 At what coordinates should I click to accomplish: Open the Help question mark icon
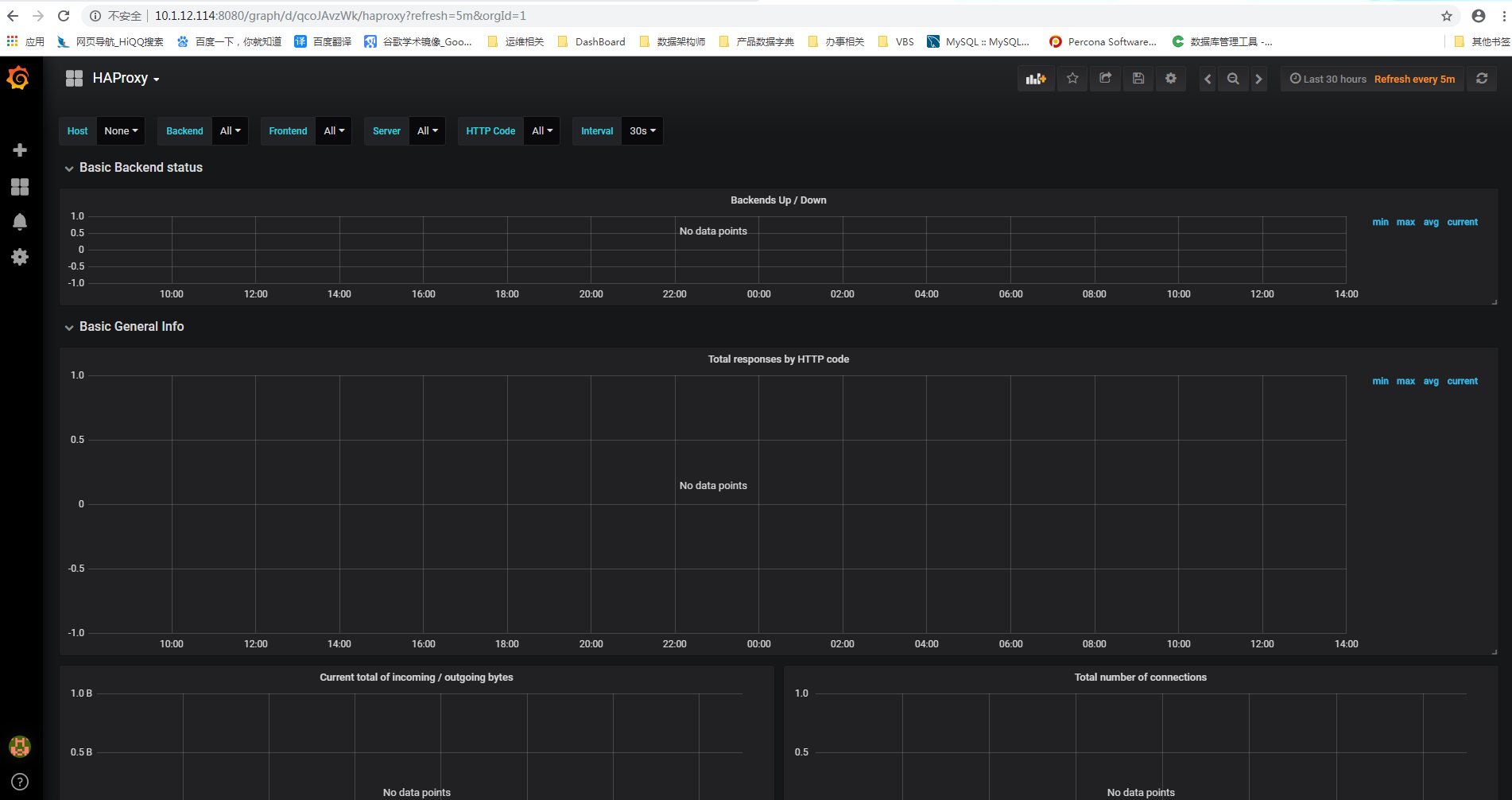click(20, 782)
